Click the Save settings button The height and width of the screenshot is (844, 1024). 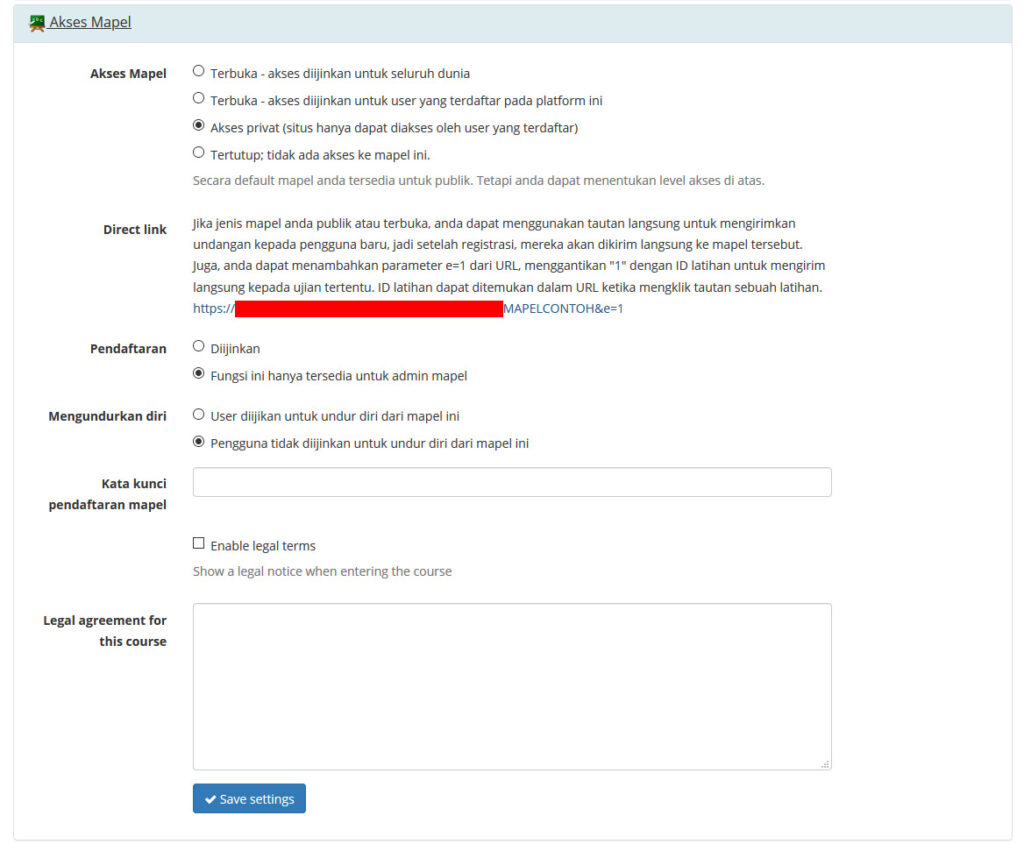(248, 798)
